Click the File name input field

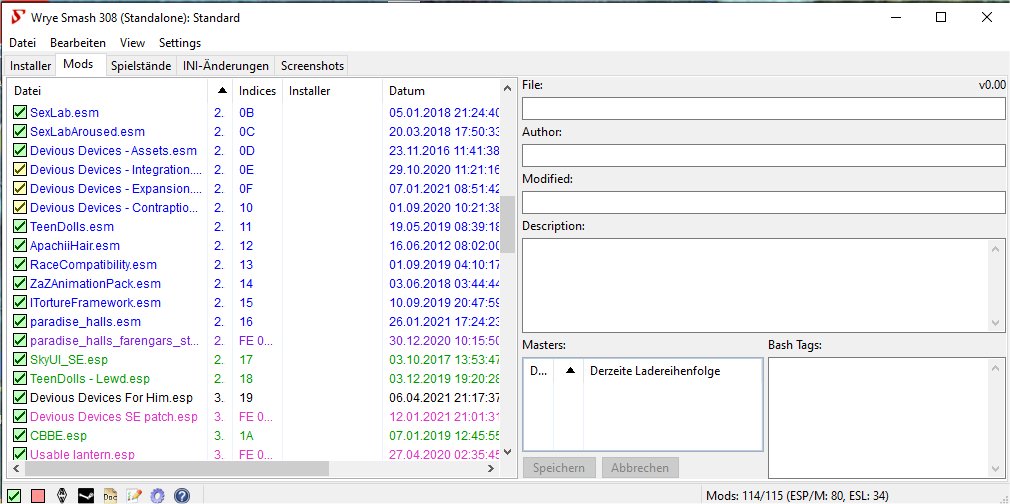click(x=763, y=108)
